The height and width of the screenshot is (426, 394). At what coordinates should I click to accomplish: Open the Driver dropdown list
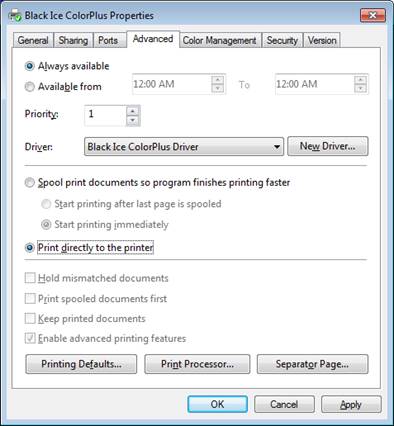click(184, 147)
